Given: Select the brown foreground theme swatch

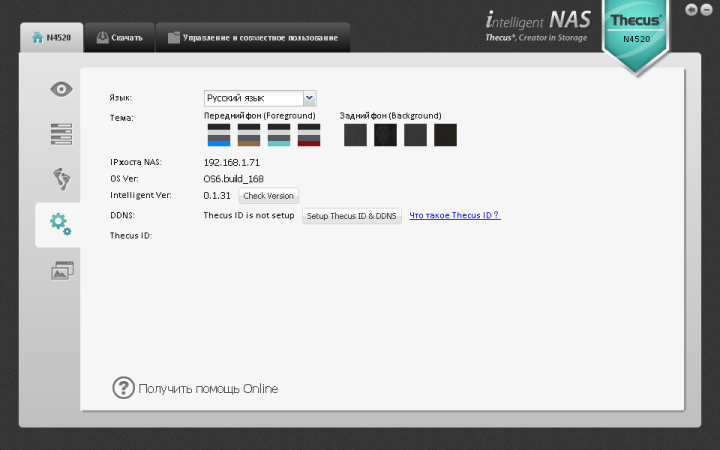Looking at the screenshot, I should coord(249,135).
